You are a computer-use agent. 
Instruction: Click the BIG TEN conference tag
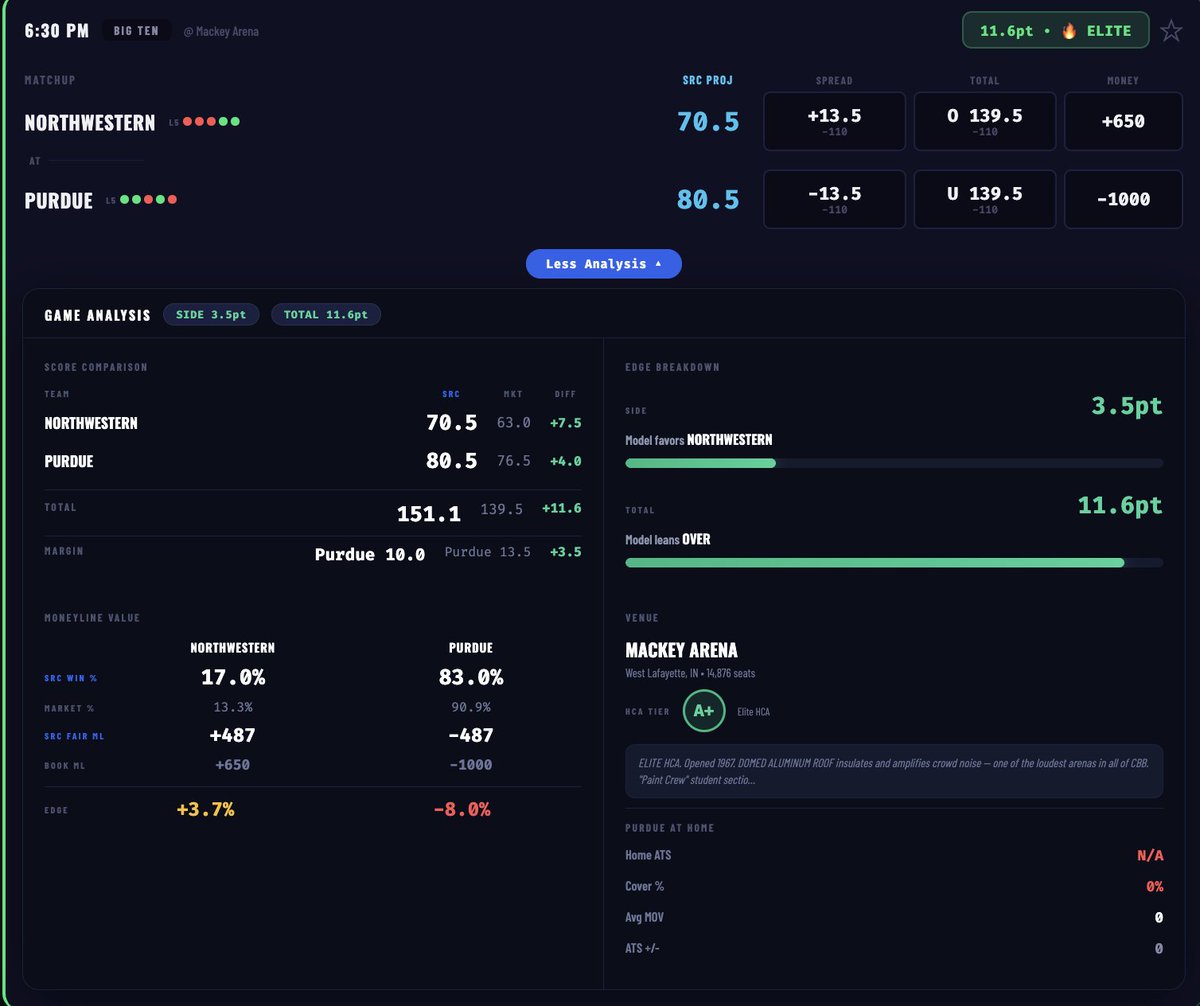click(136, 31)
